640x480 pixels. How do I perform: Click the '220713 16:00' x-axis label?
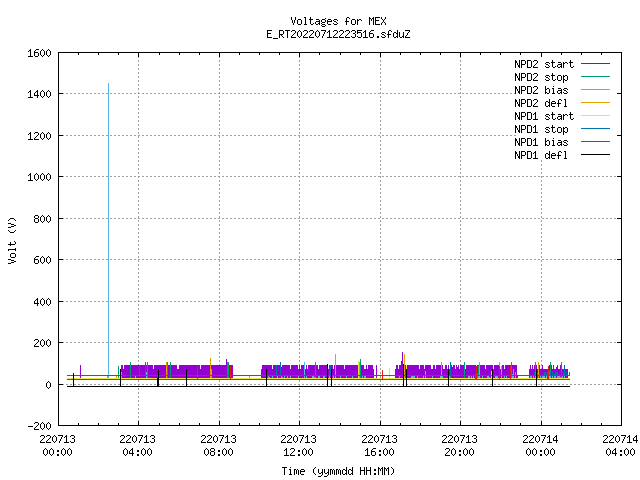pyautogui.click(x=379, y=445)
